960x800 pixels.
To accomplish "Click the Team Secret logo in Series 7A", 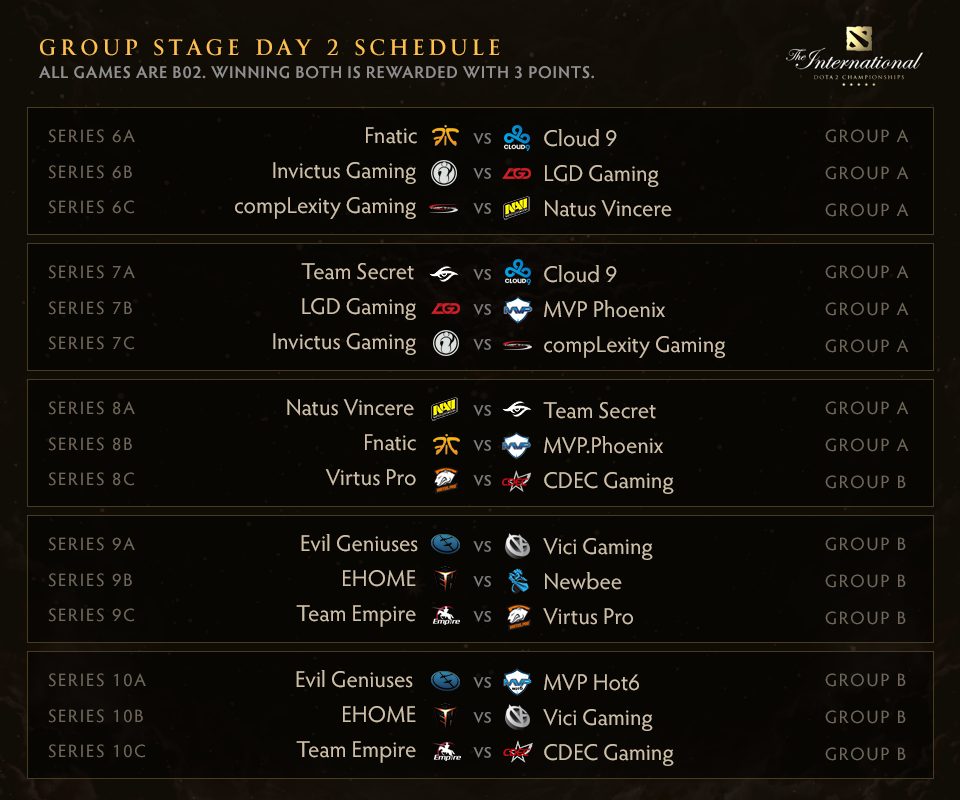I will [x=445, y=273].
